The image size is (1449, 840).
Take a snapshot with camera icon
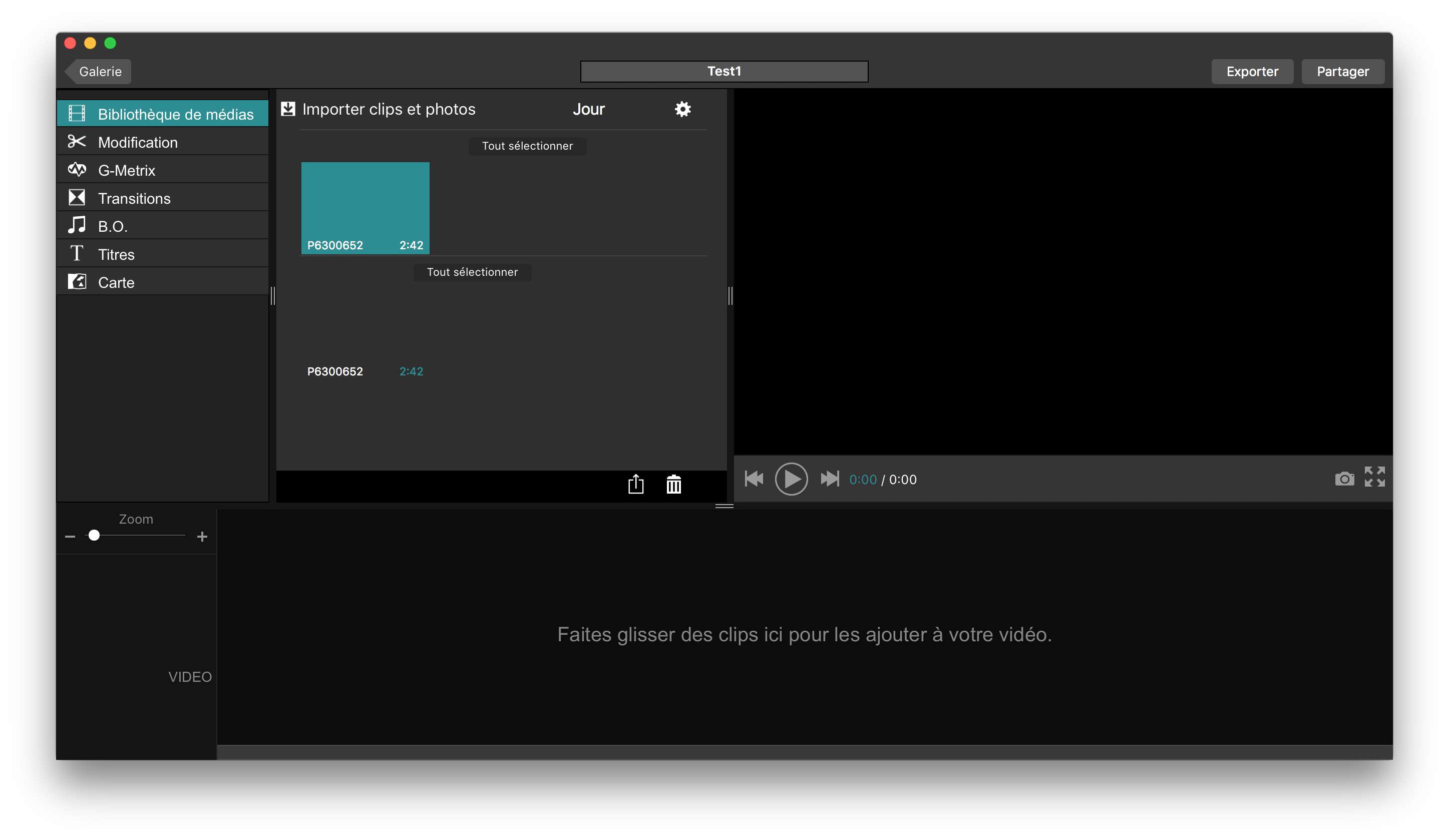(1344, 479)
